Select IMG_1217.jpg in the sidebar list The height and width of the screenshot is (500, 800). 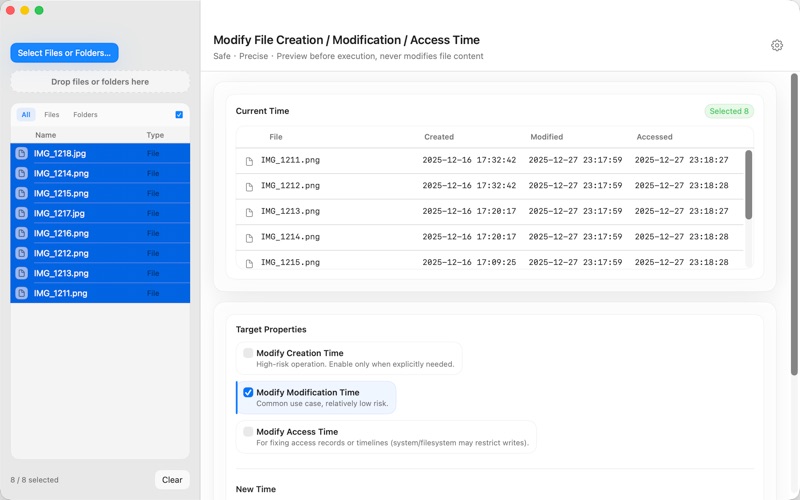(100, 213)
